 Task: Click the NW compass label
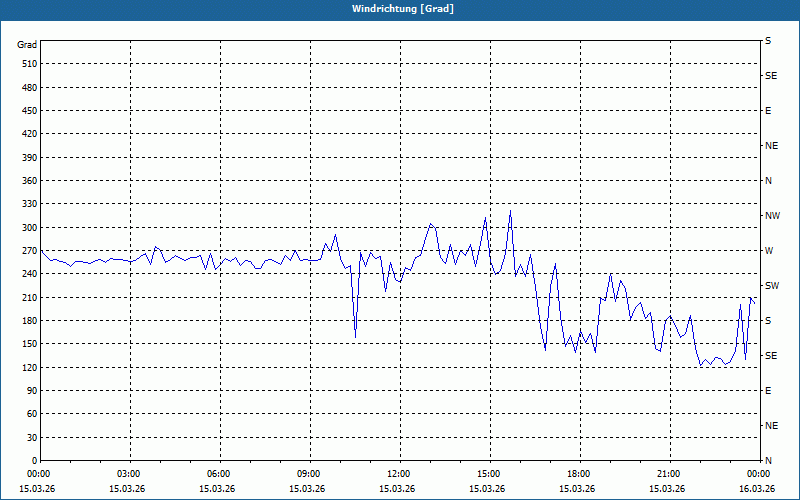tap(772, 216)
